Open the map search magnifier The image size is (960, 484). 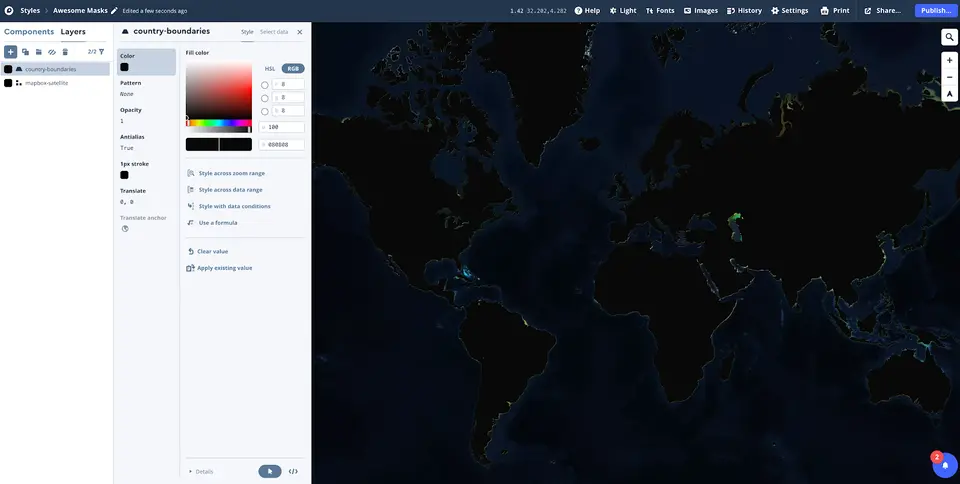click(949, 37)
